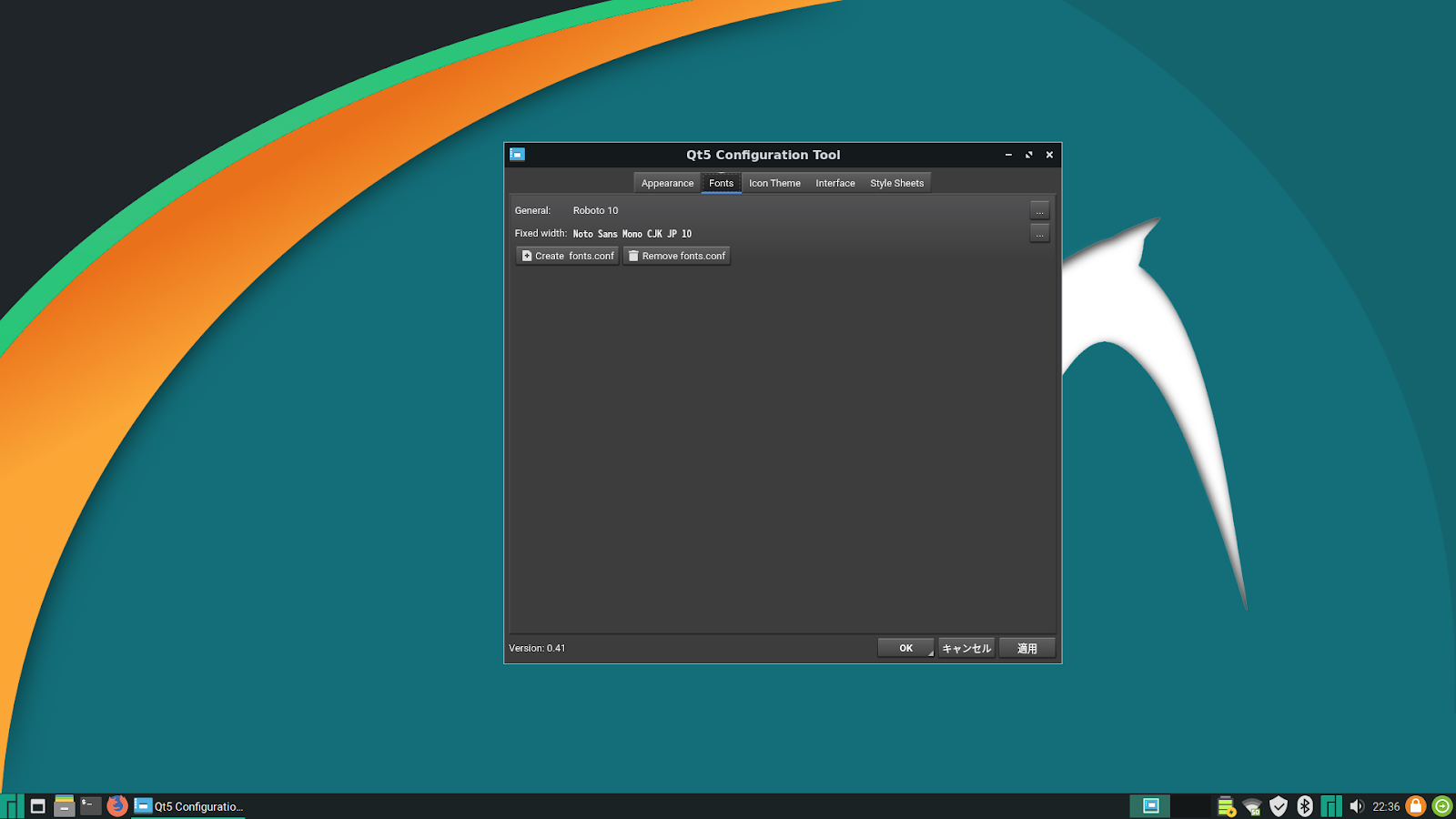Switch to the Interface tab
The height and width of the screenshot is (819, 1456).
(835, 183)
